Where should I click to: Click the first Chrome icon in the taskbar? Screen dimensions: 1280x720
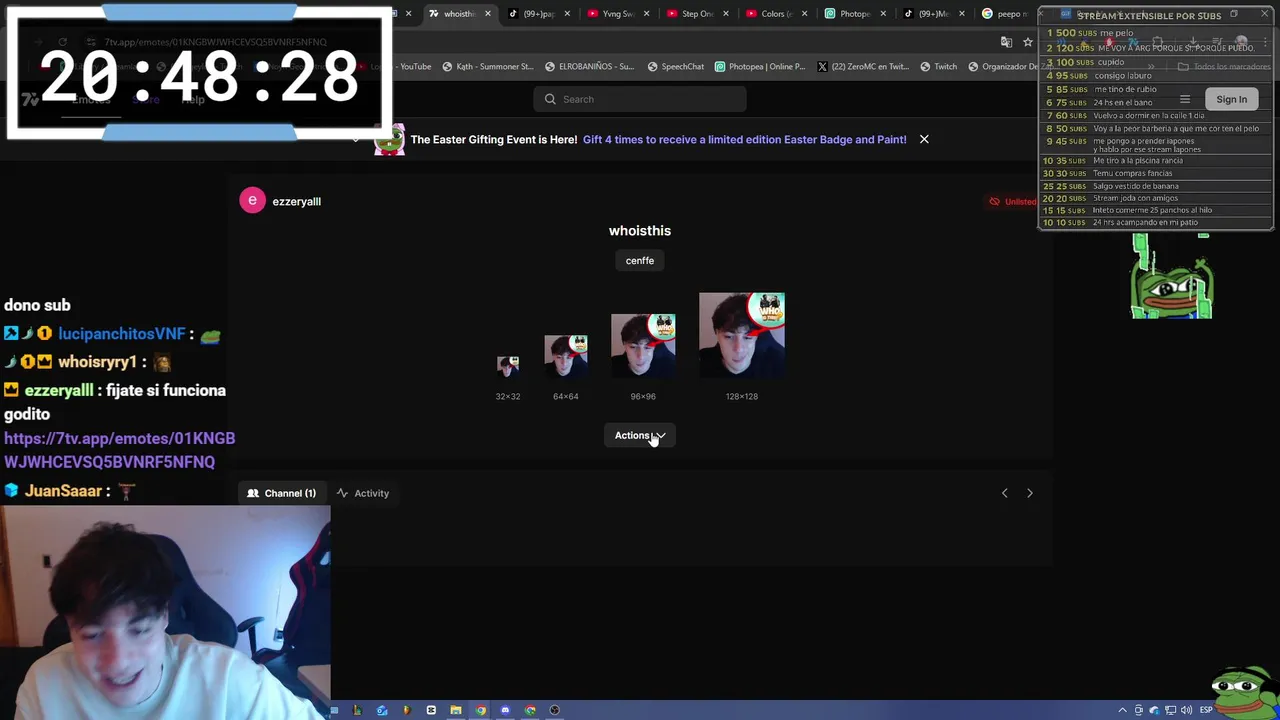[x=481, y=710]
